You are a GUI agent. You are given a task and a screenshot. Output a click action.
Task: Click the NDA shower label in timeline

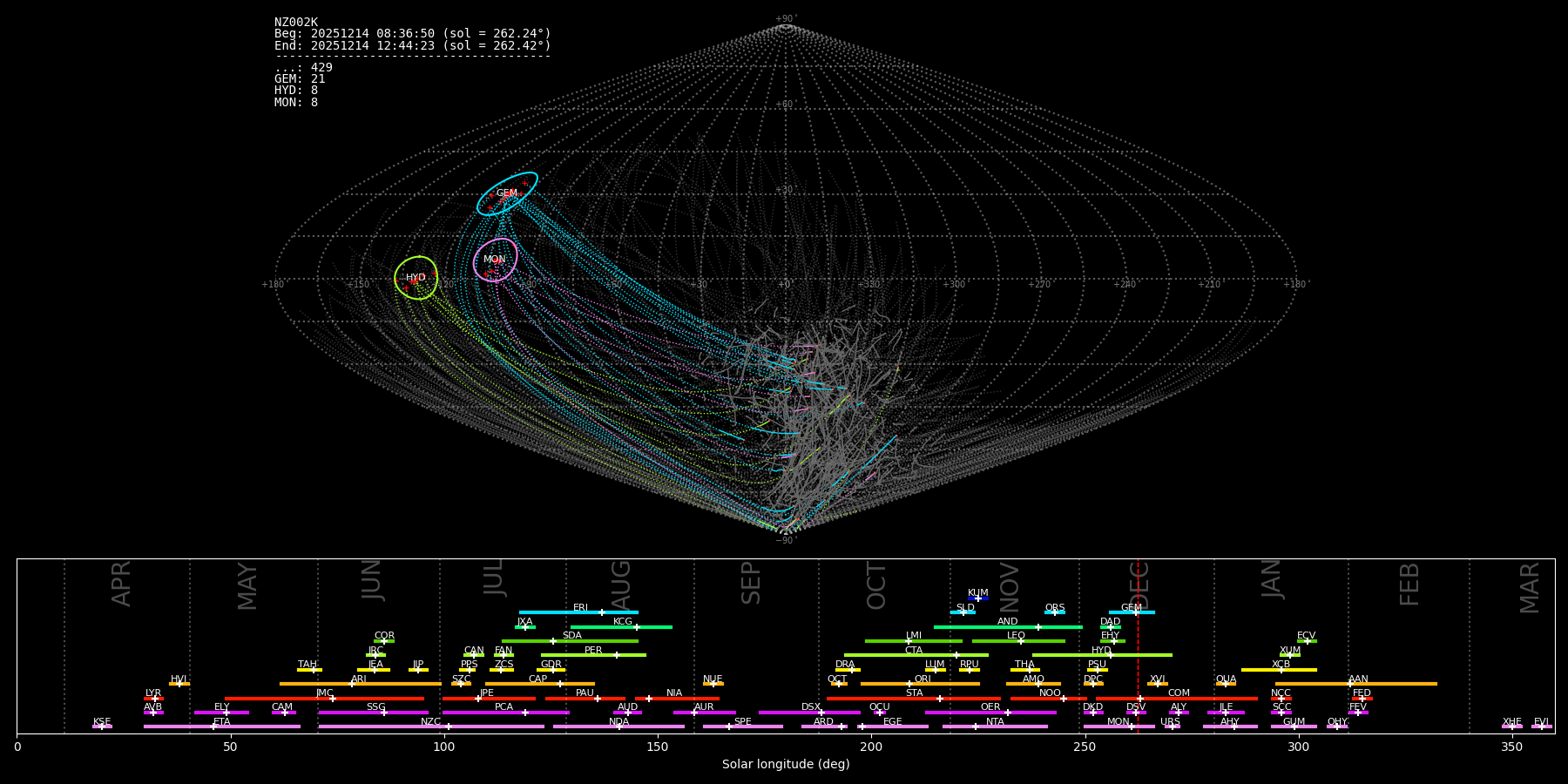[619, 722]
